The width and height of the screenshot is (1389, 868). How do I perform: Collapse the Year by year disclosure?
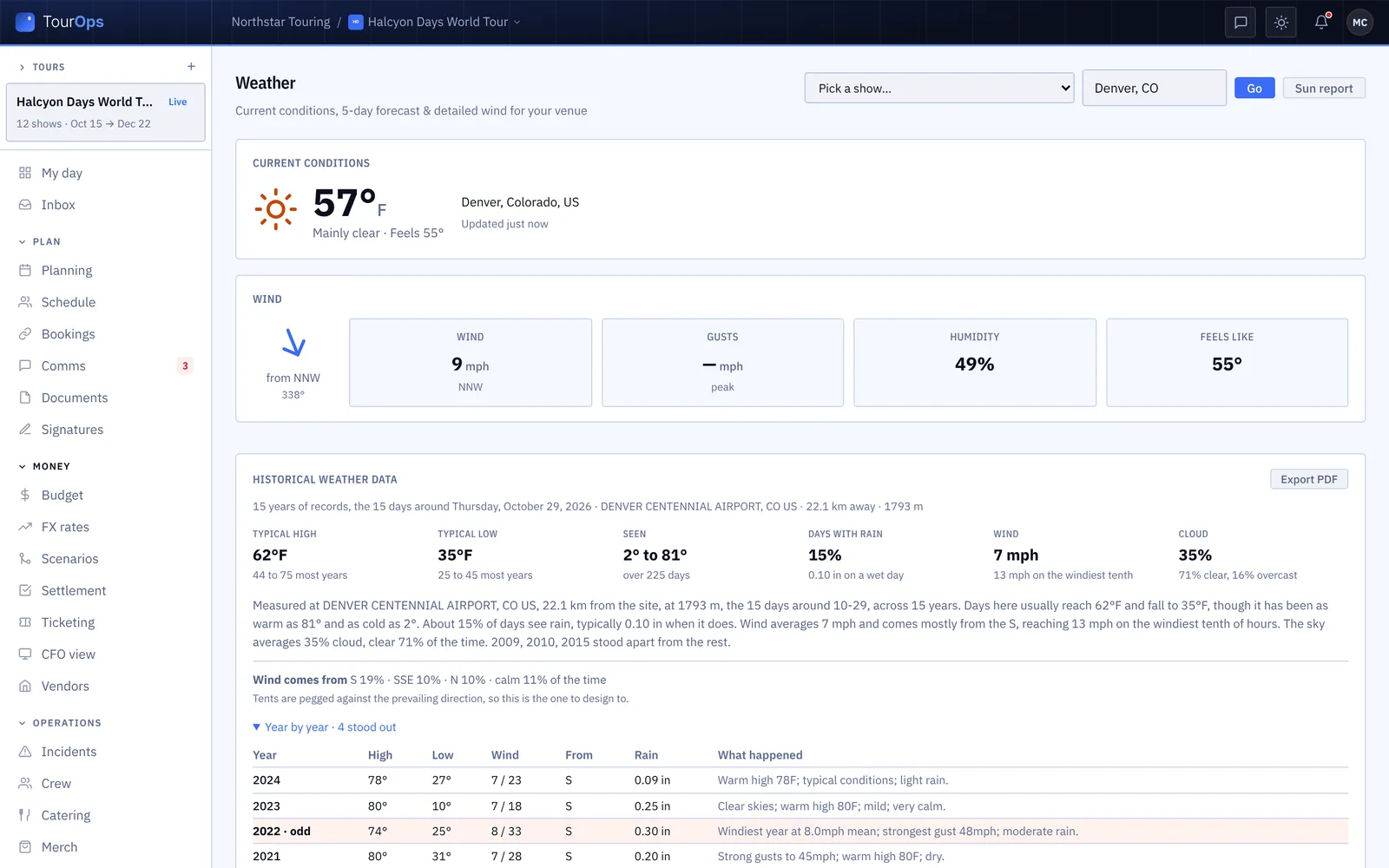pyautogui.click(x=325, y=727)
